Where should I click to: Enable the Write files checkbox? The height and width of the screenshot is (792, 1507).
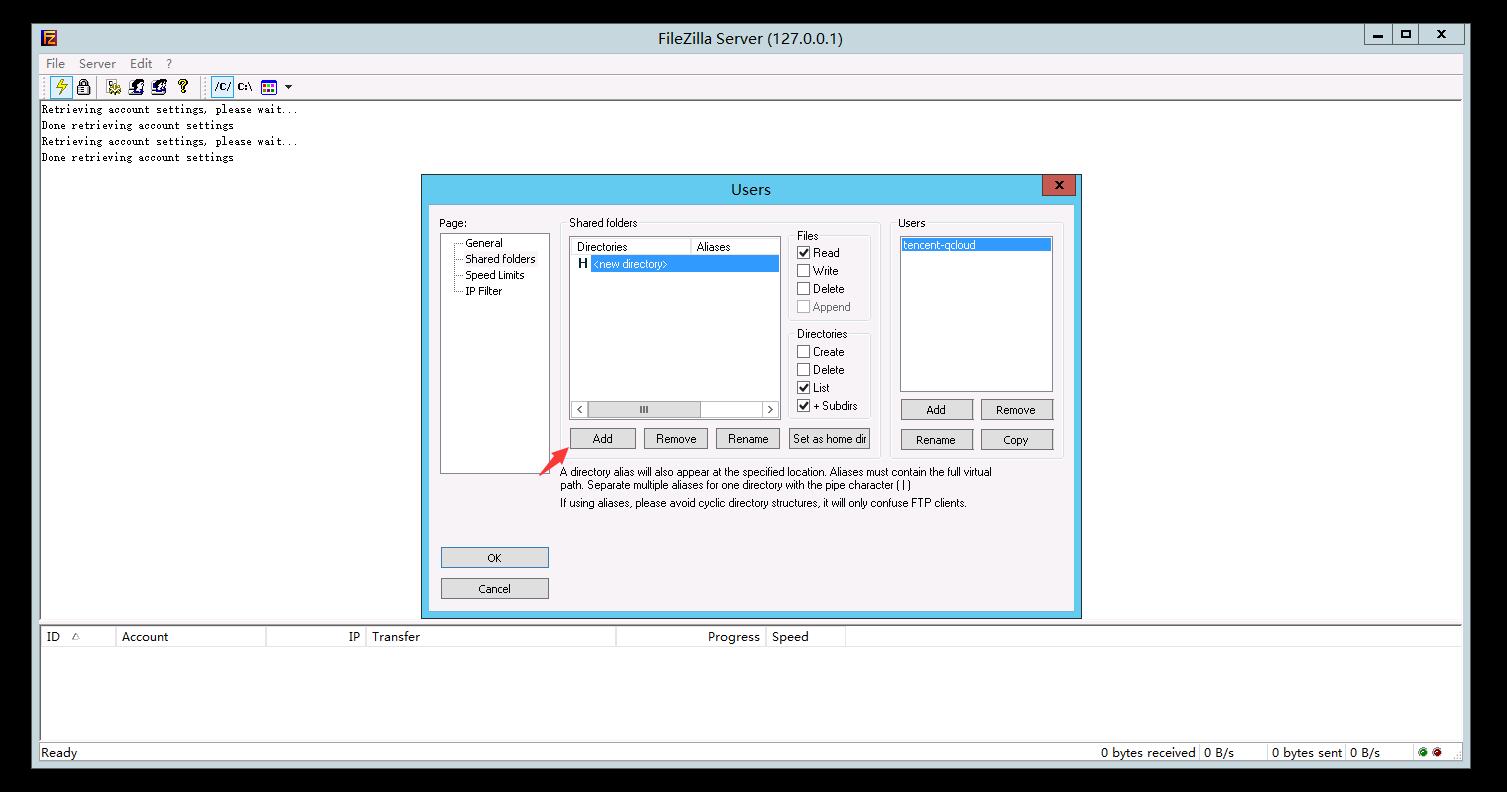803,271
